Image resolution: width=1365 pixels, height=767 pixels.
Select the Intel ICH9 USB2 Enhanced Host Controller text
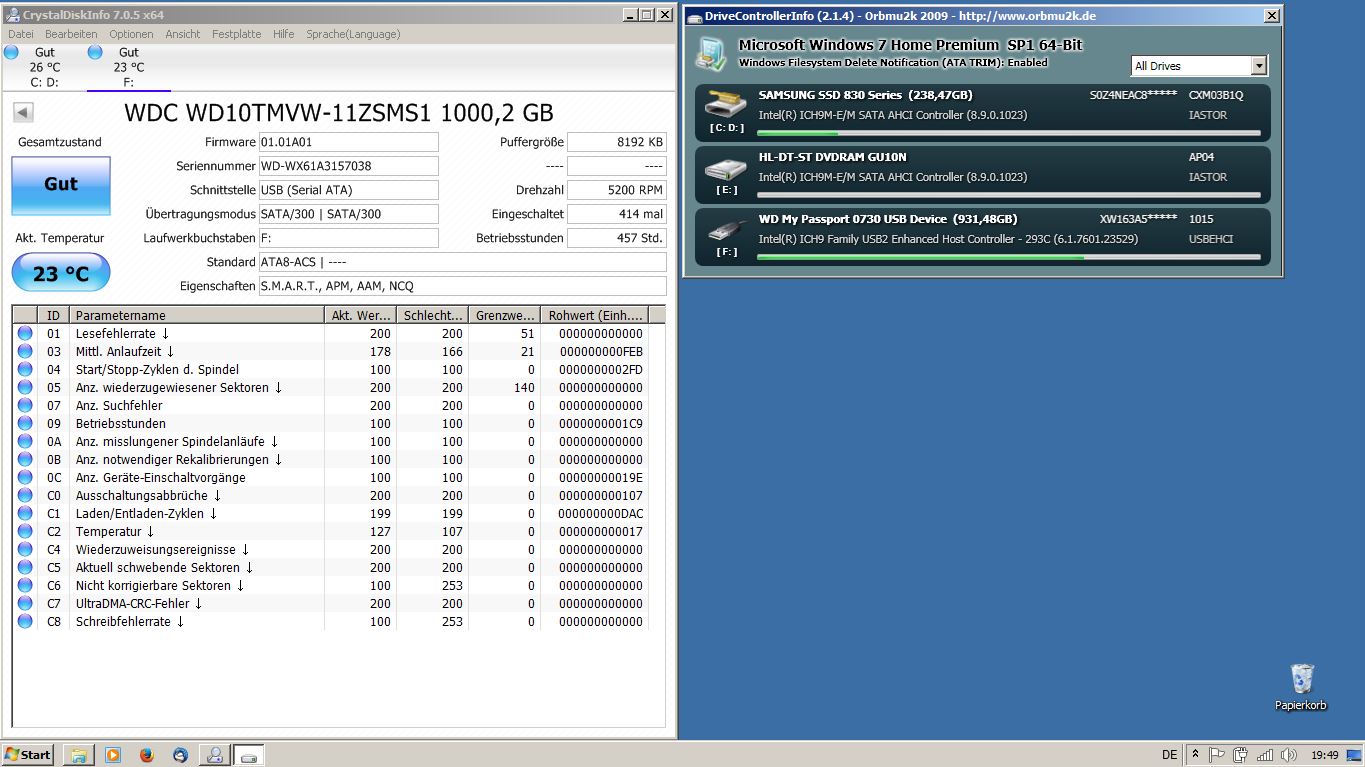click(948, 240)
